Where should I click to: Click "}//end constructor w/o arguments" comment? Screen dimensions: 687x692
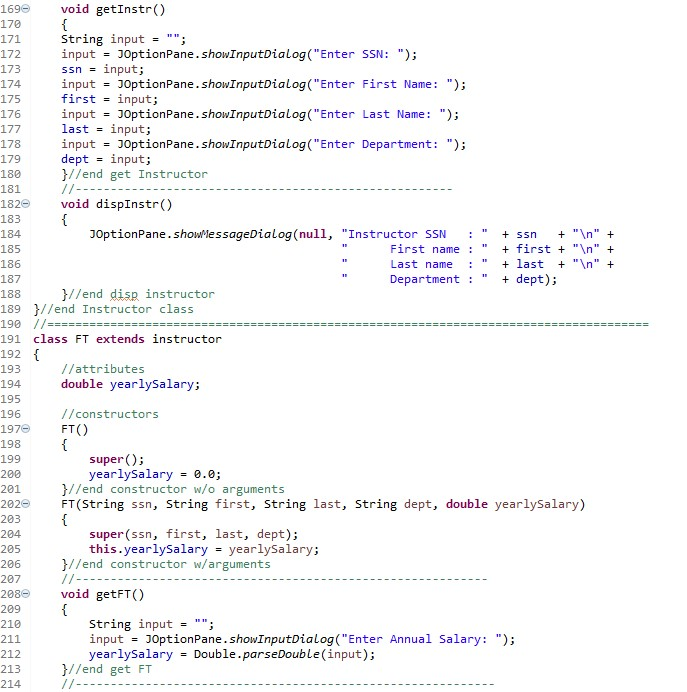(173, 489)
